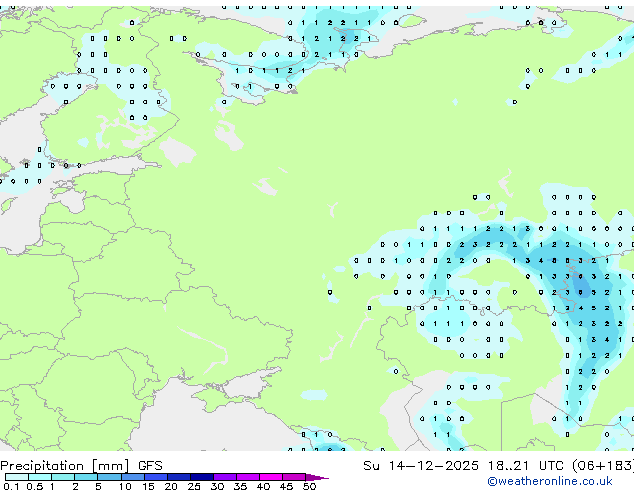The image size is (634, 490).
Task: Click the legend label '10'
Action: (125, 486)
